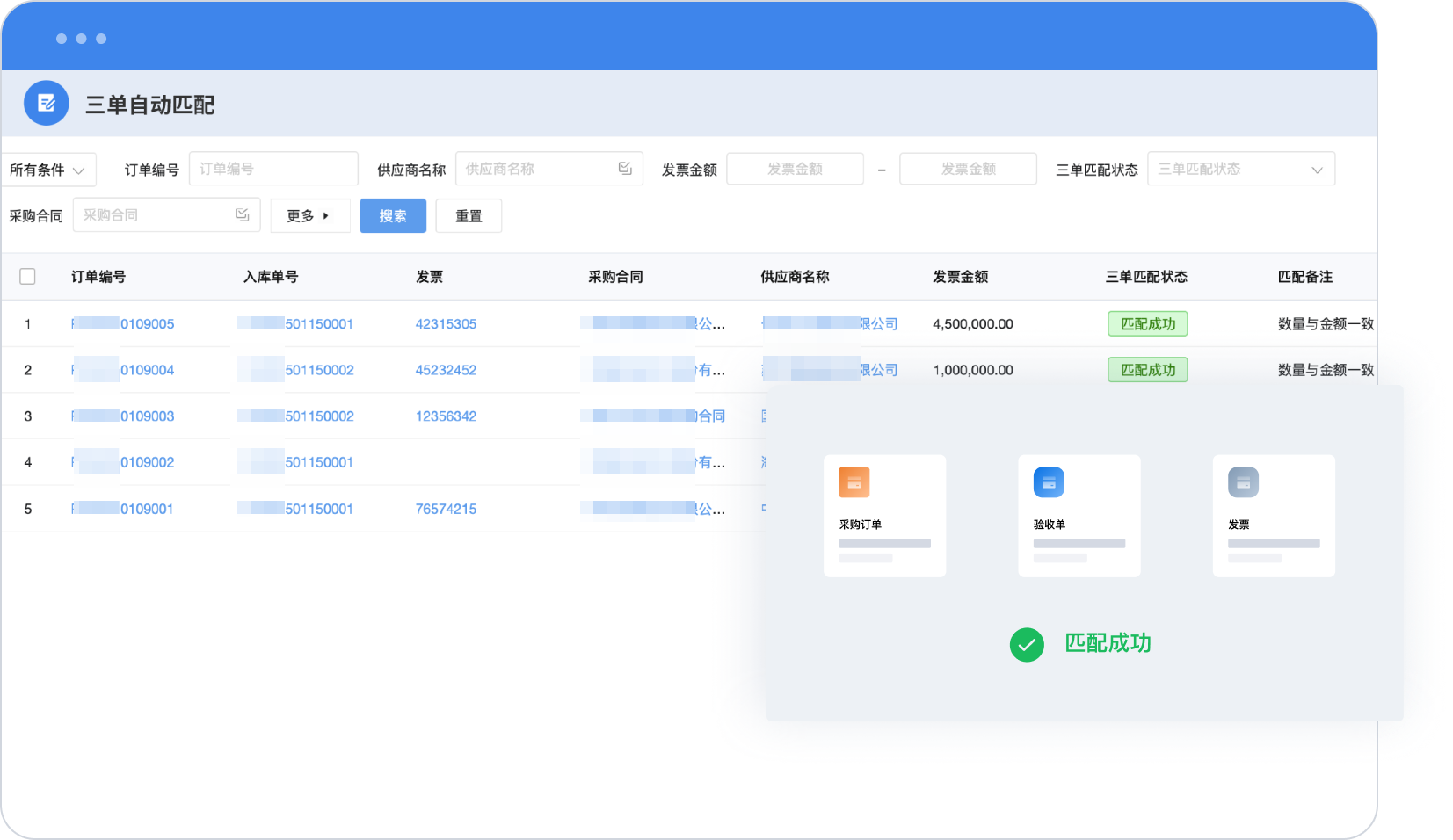This screenshot has height=840, width=1453.
Task: Toggle the select-all checkbox in table header
Action: point(27,277)
